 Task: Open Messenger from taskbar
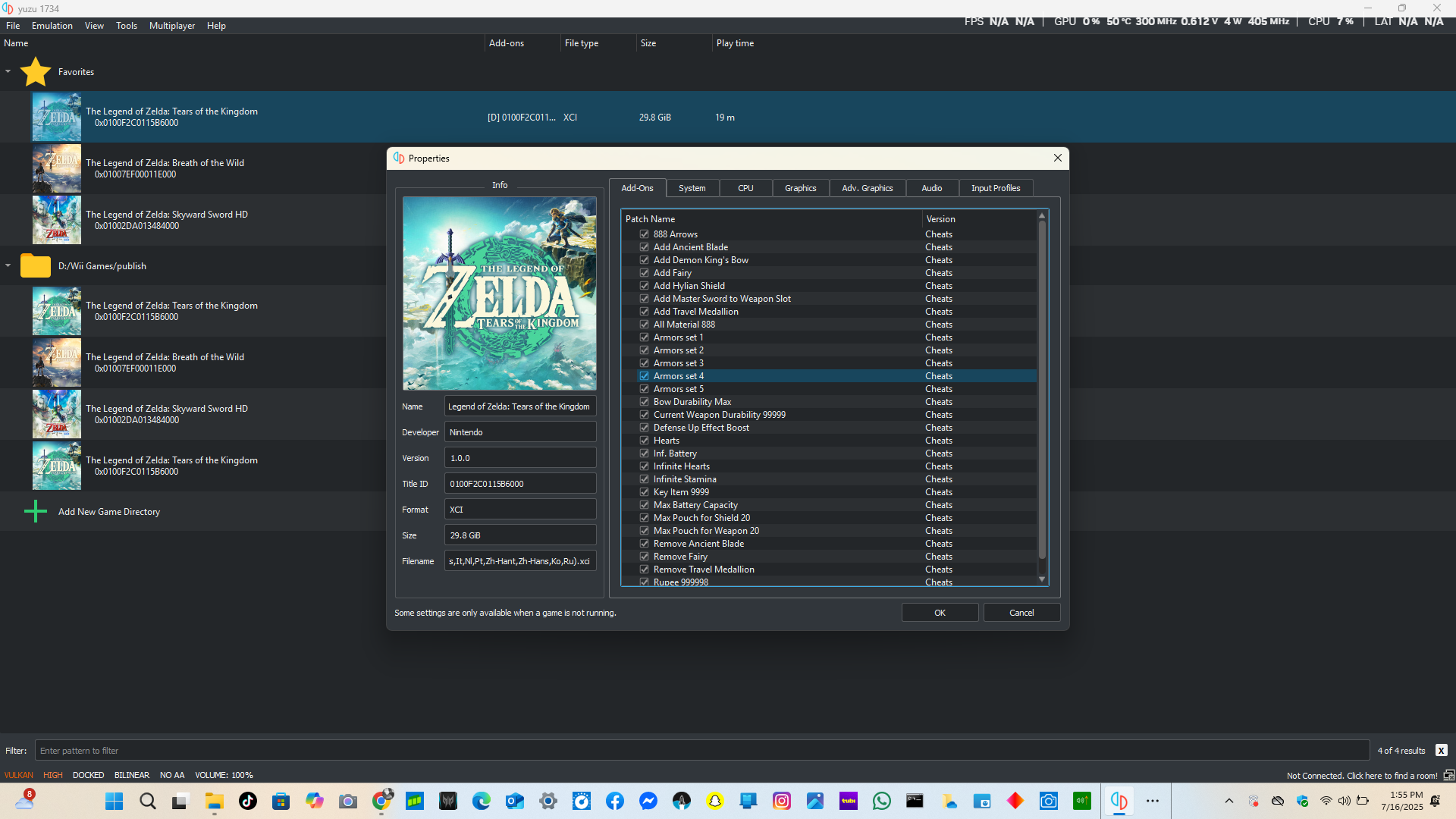tap(648, 802)
